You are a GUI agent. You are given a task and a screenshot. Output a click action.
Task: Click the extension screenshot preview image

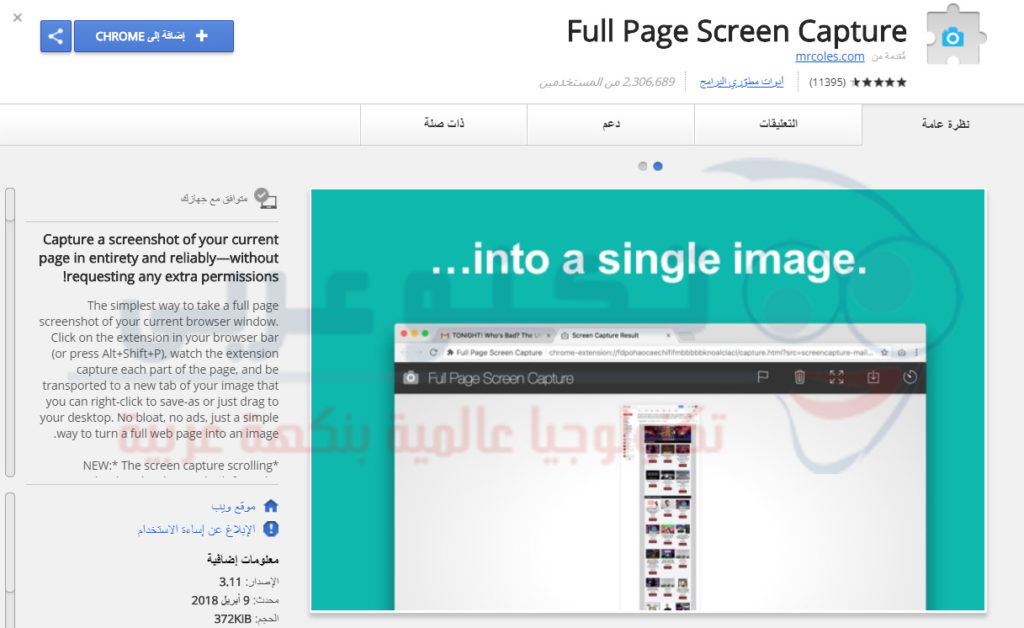click(648, 400)
